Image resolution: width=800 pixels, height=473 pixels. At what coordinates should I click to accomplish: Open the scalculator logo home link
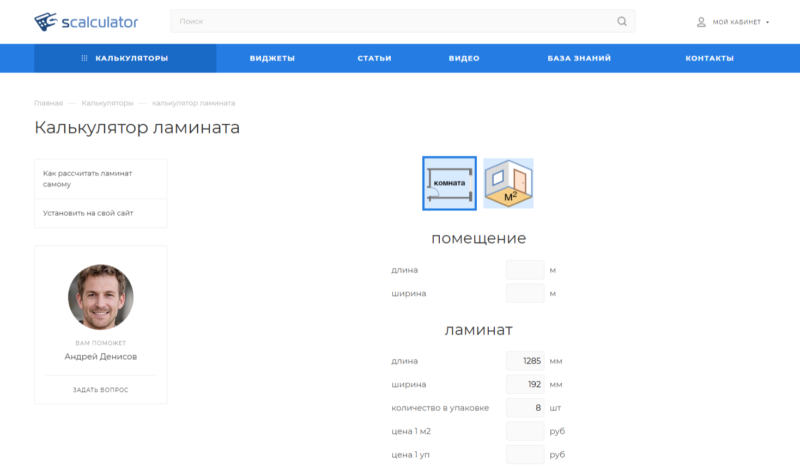pyautogui.click(x=86, y=22)
